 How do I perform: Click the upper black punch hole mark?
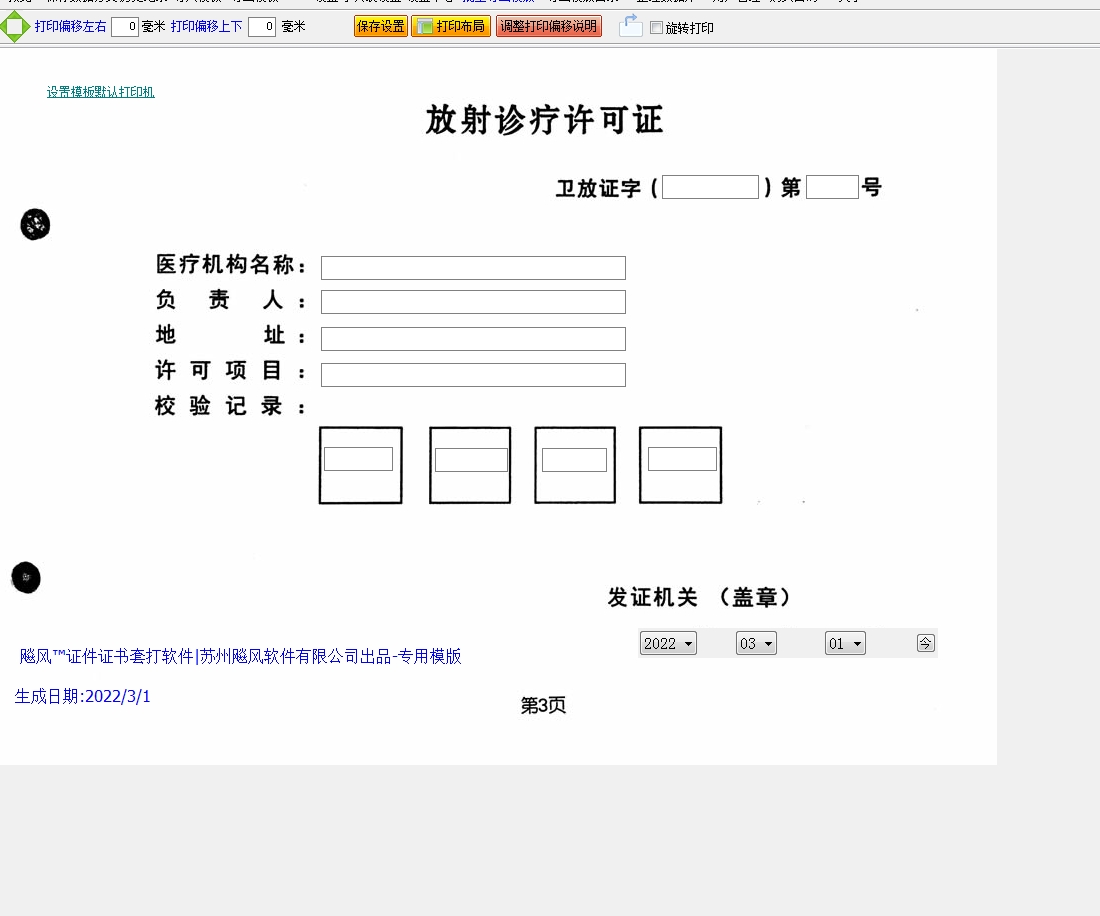35,225
